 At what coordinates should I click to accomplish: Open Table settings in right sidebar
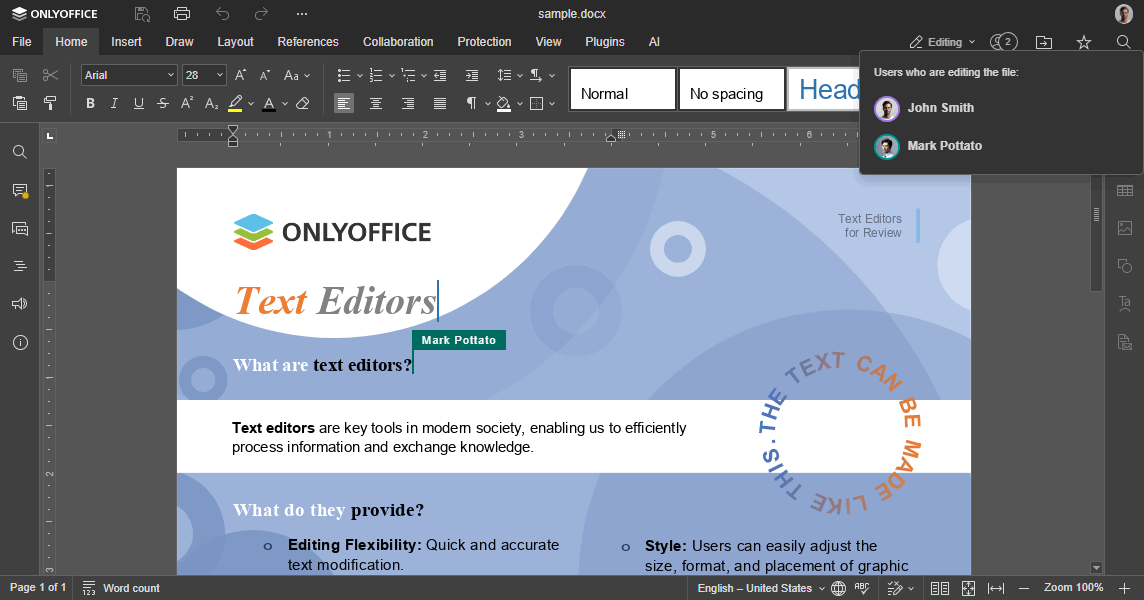(x=1124, y=191)
